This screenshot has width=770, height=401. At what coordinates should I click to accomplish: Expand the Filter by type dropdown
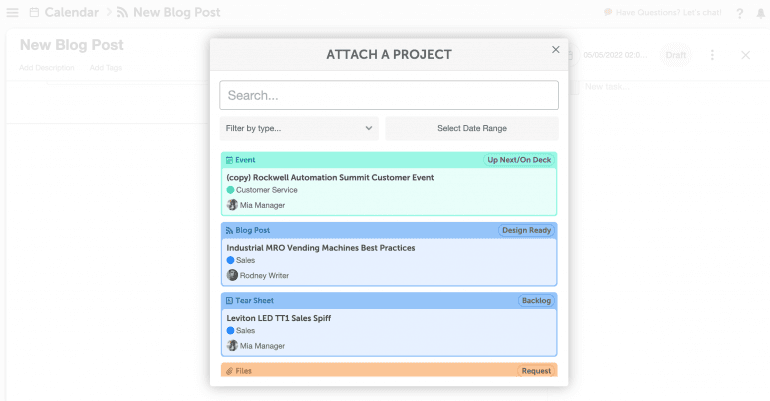[299, 128]
